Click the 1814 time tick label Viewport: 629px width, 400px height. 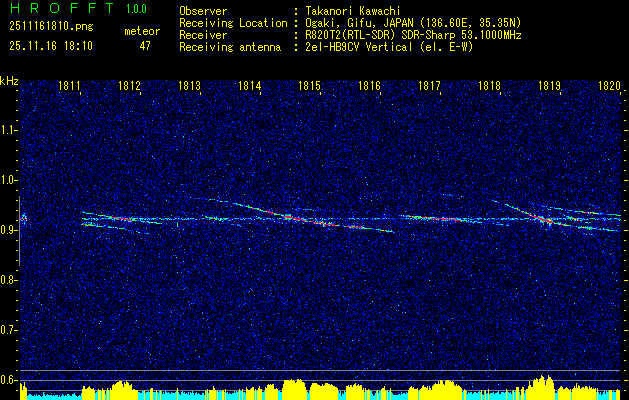[x=250, y=85]
